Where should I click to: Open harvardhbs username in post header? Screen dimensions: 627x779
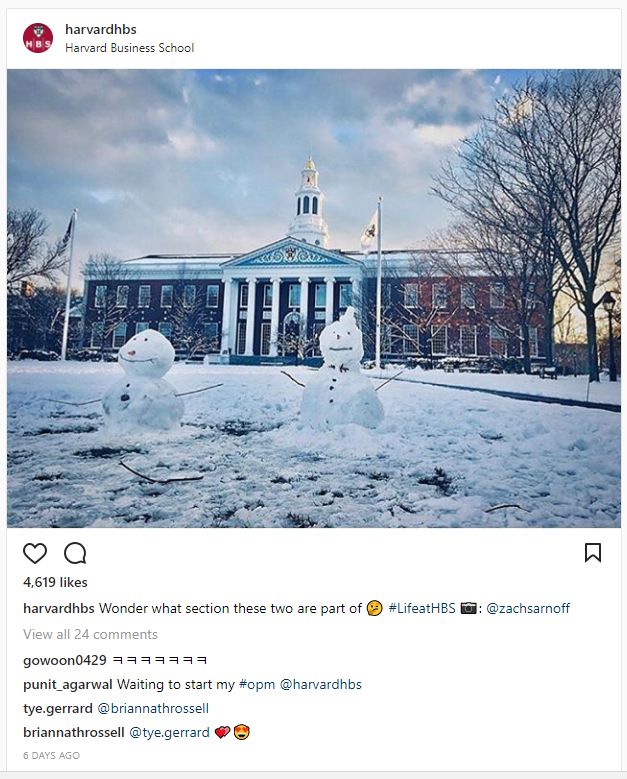pos(100,29)
